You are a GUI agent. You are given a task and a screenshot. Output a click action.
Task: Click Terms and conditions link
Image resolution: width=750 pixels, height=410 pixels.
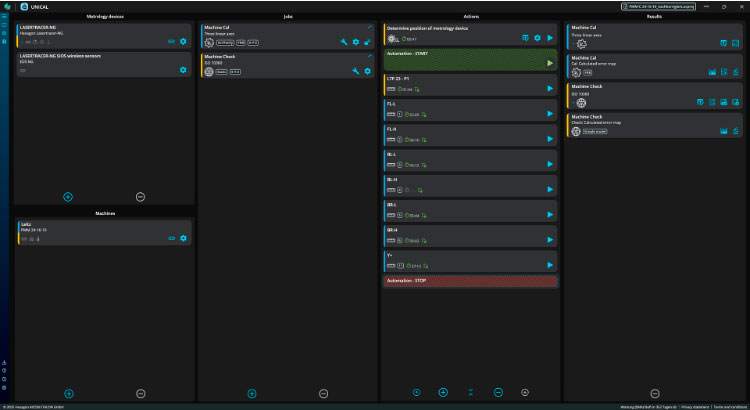730,407
